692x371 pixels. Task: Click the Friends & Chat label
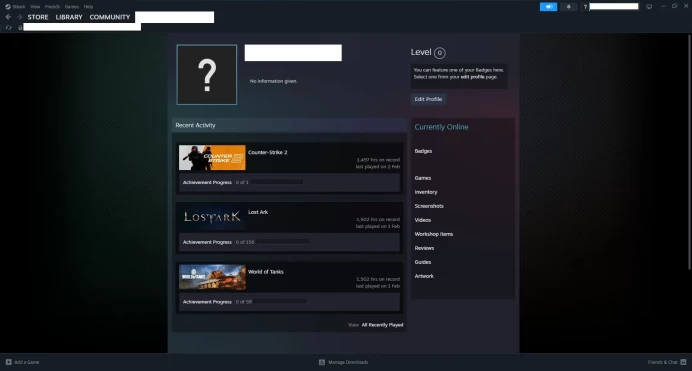[x=662, y=362]
